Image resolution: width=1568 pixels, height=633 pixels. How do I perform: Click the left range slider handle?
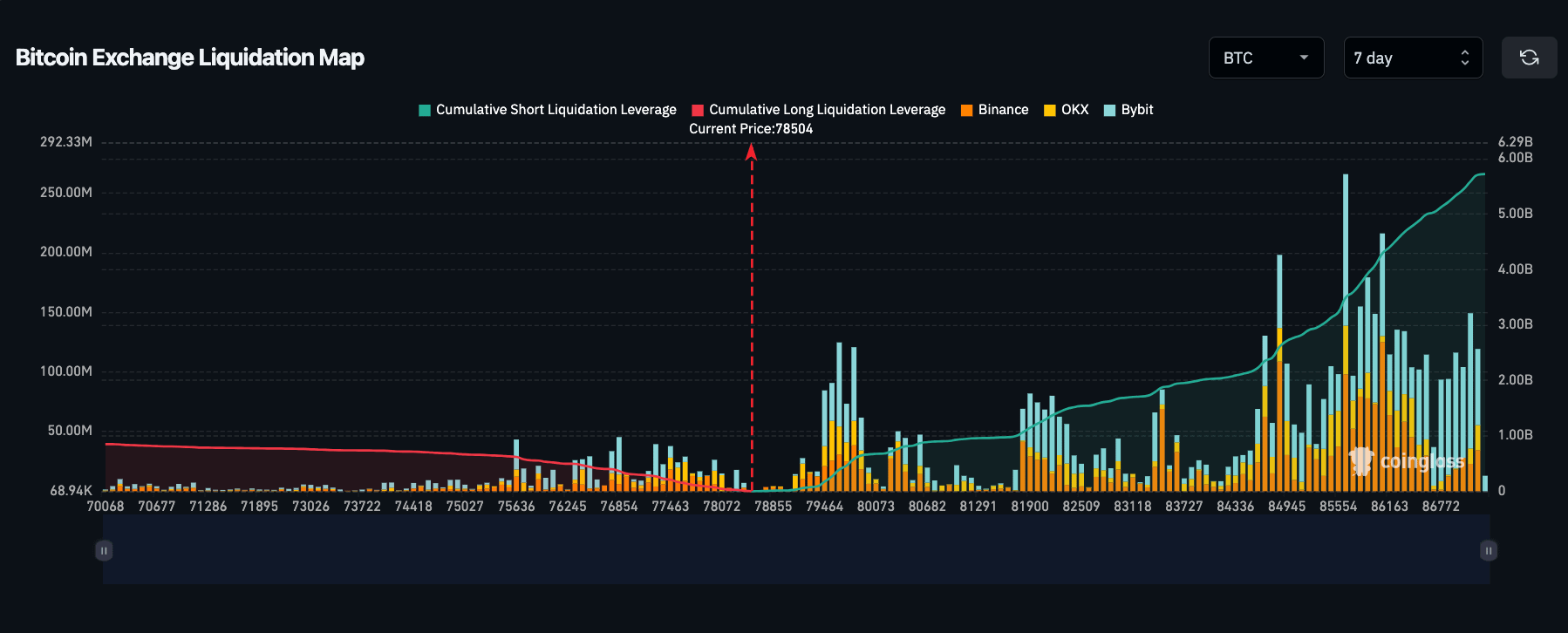[x=104, y=550]
